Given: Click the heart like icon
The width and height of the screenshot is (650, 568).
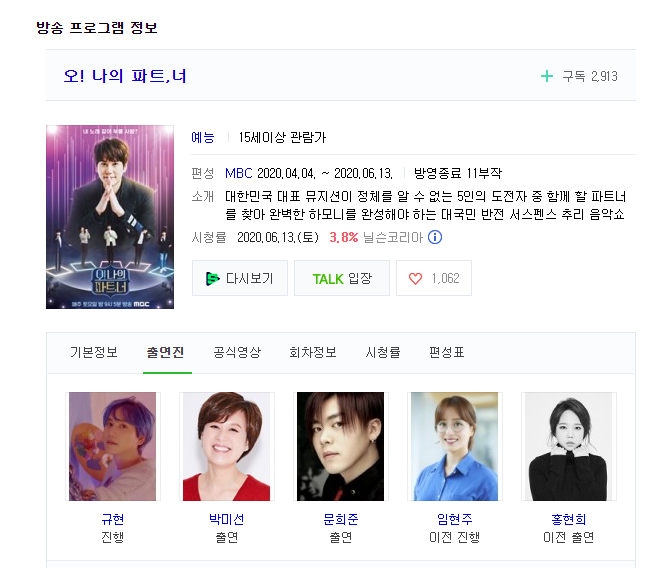Looking at the screenshot, I should pyautogui.click(x=415, y=279).
